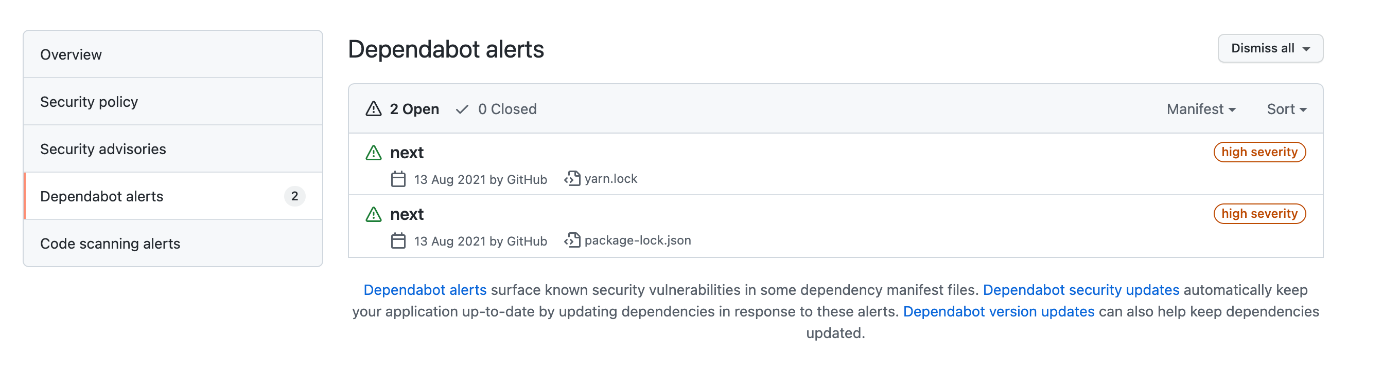Click the checkmark icon beside 0 Closed
This screenshot has height=374, width=1400.
462,109
